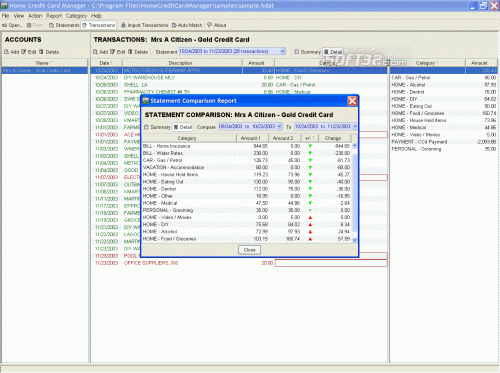
Task: Delete the transaction in Transactions panel
Action: click(138, 52)
